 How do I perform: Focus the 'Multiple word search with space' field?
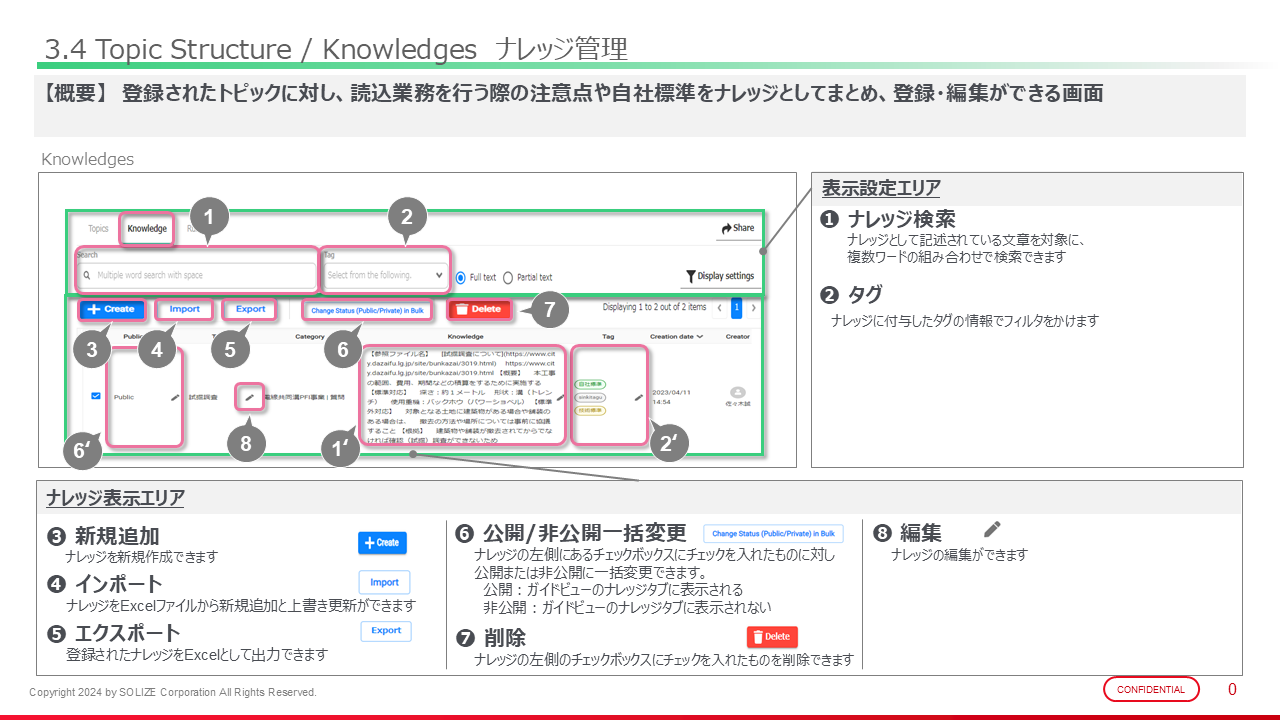coord(205,275)
